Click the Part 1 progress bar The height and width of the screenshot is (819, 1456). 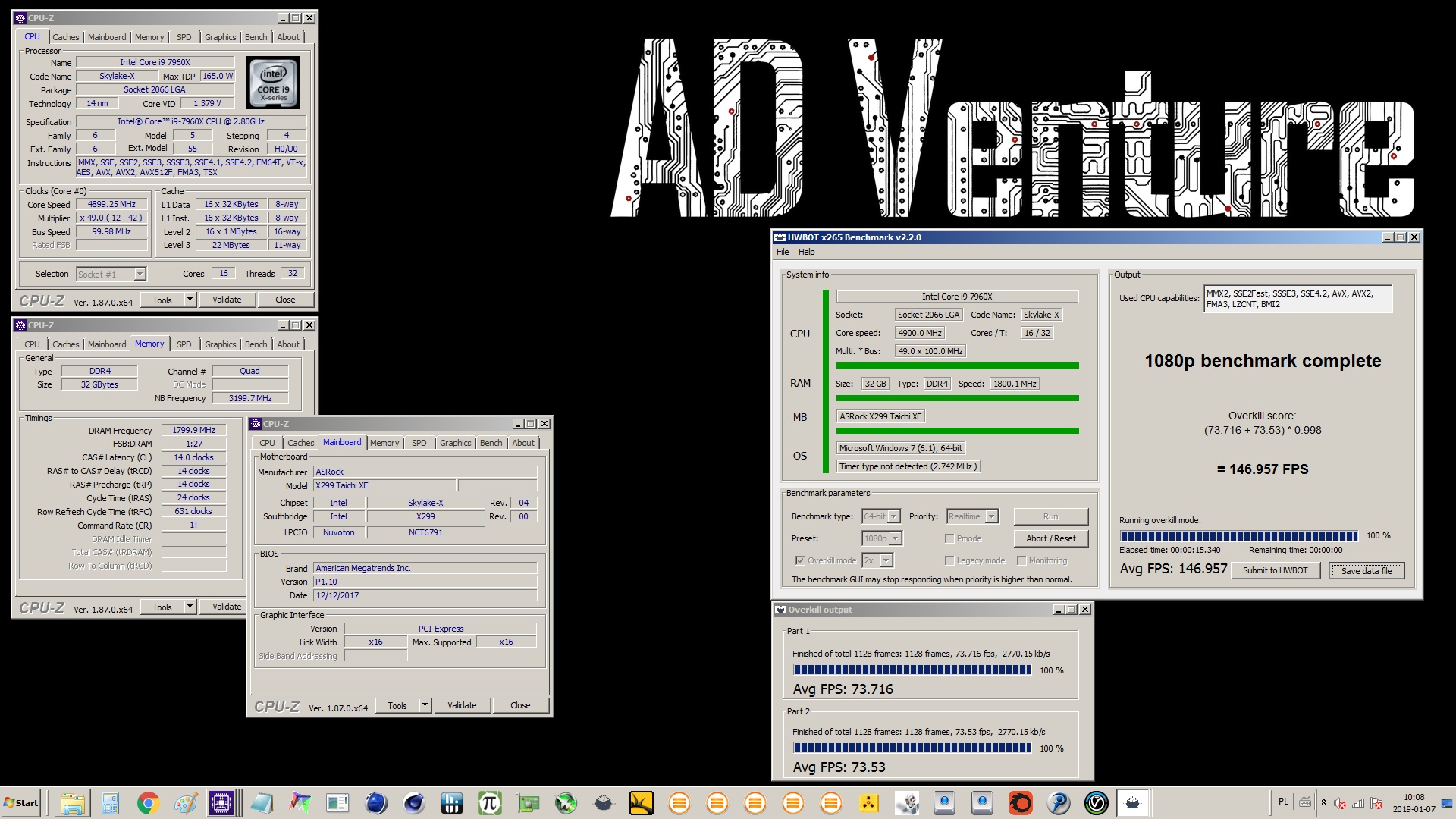click(912, 670)
